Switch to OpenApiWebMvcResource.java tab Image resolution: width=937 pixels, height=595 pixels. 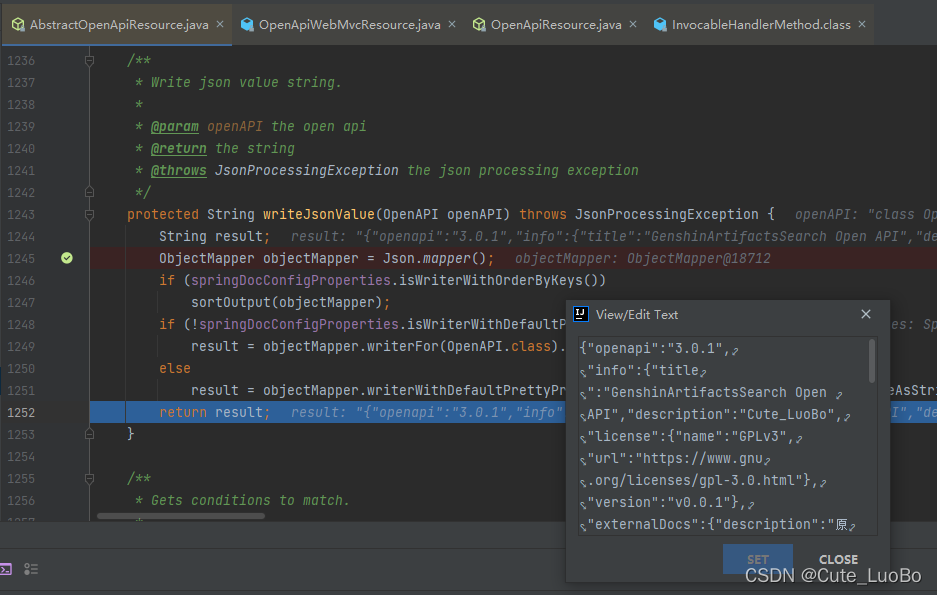[350, 24]
